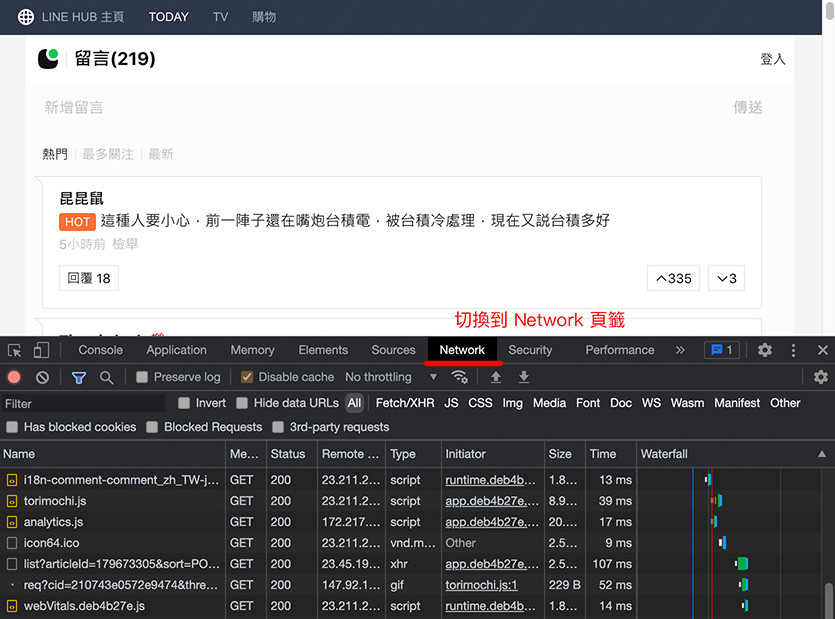
Task: Click the 回覆 18 reply button
Action: click(x=89, y=278)
